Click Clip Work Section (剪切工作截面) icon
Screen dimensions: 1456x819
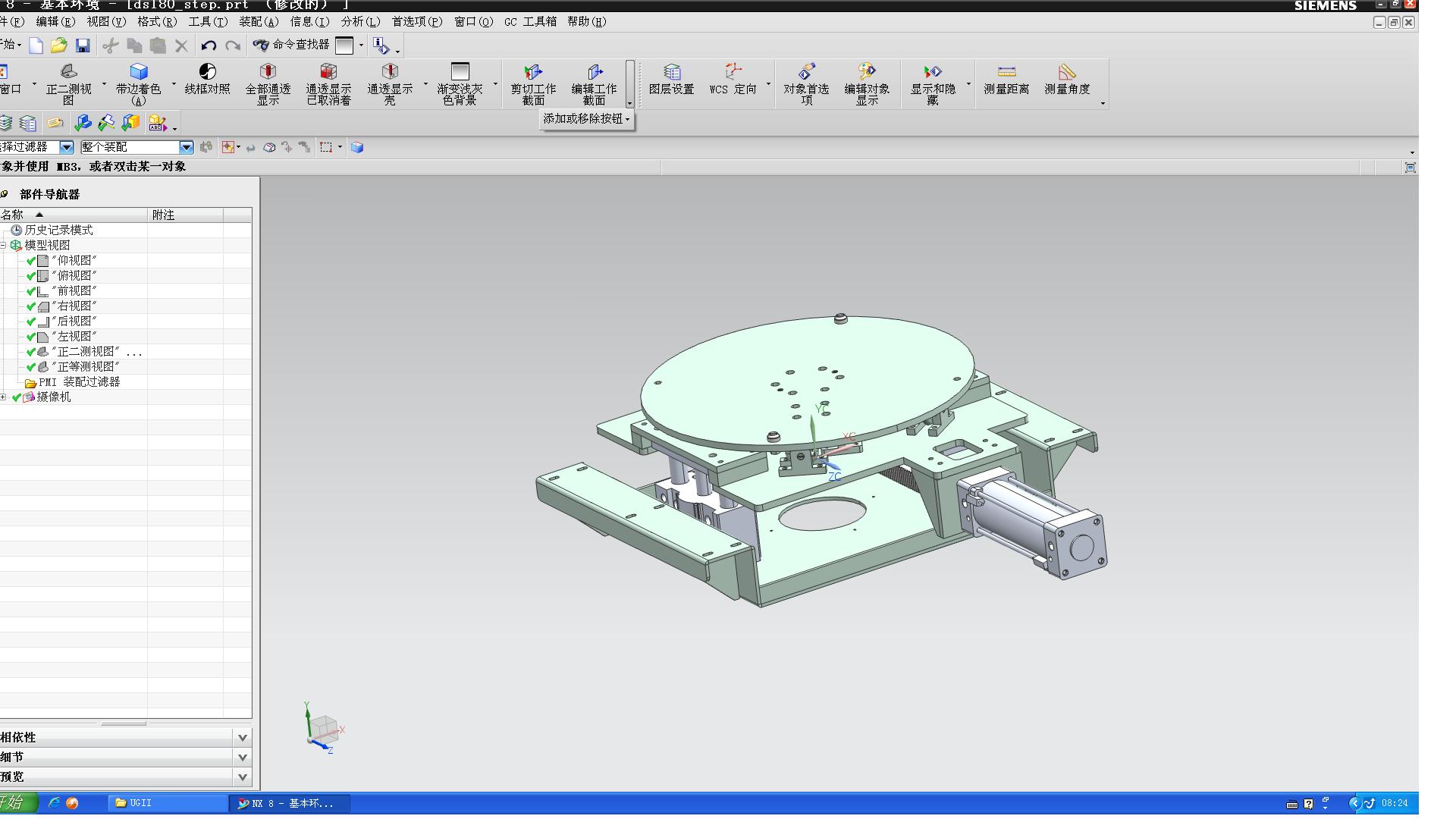tap(533, 73)
